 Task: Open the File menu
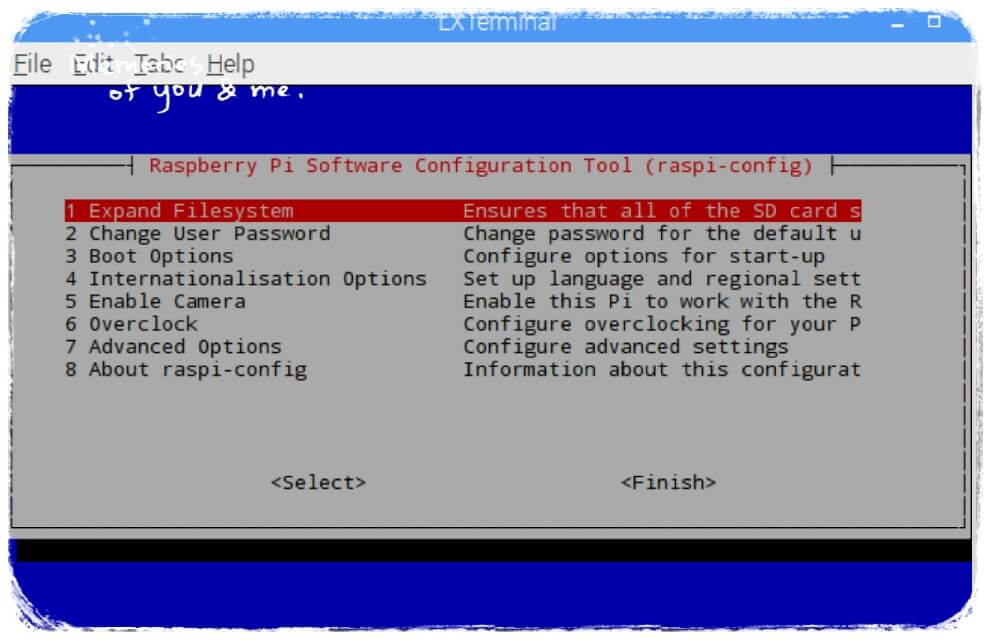click(x=33, y=64)
